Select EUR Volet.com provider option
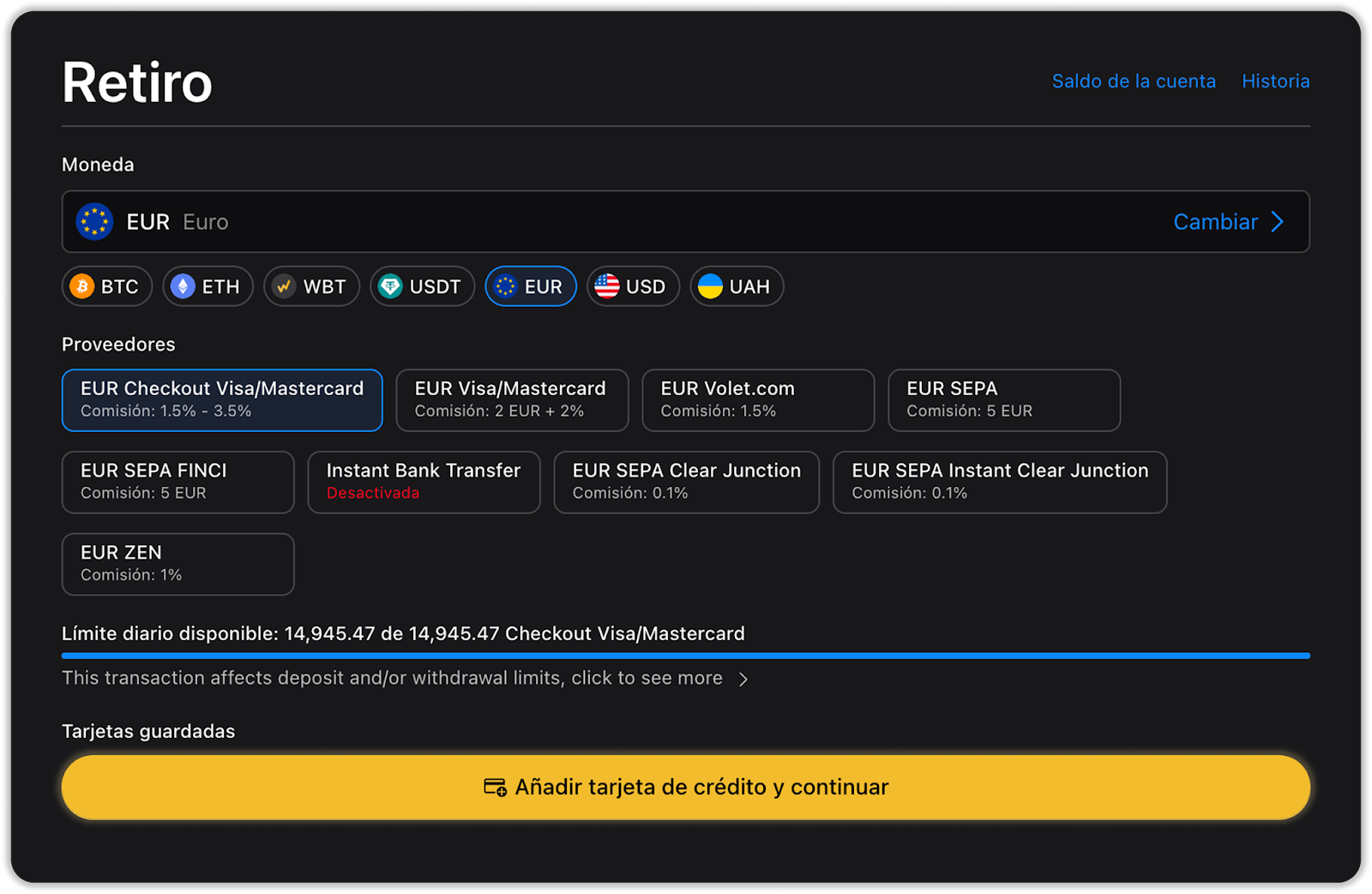The width and height of the screenshot is (1372, 894). (x=757, y=399)
